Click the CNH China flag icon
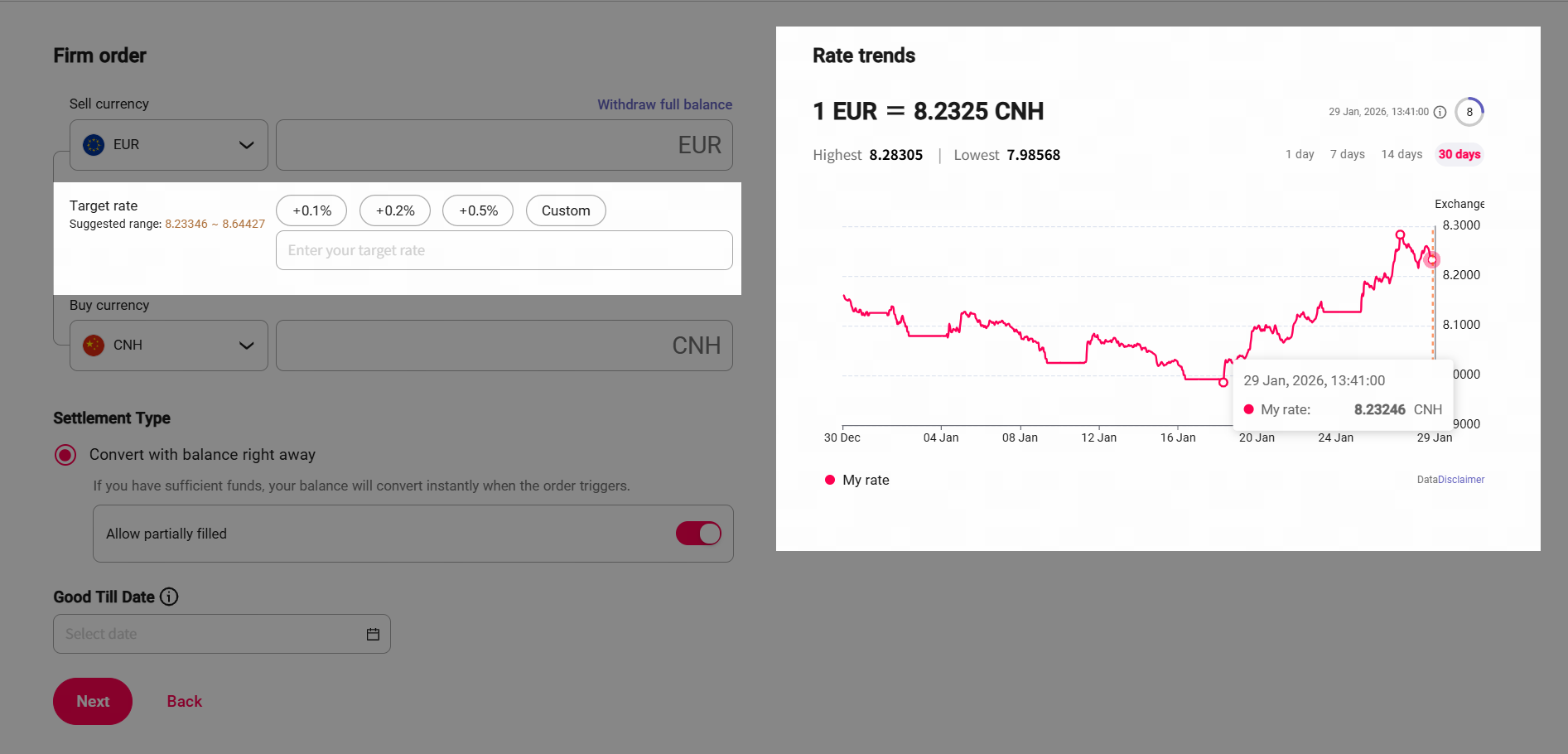Screen dimensions: 1568x754 coord(94,346)
